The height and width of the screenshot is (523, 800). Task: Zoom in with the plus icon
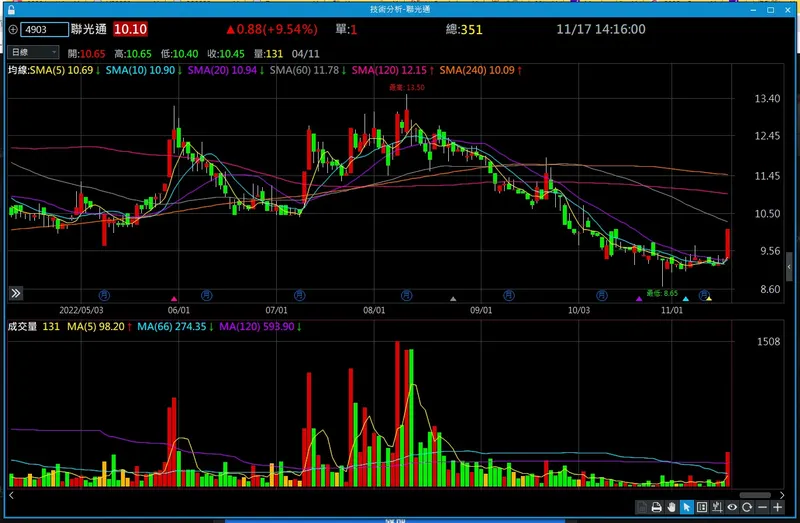coord(778,507)
